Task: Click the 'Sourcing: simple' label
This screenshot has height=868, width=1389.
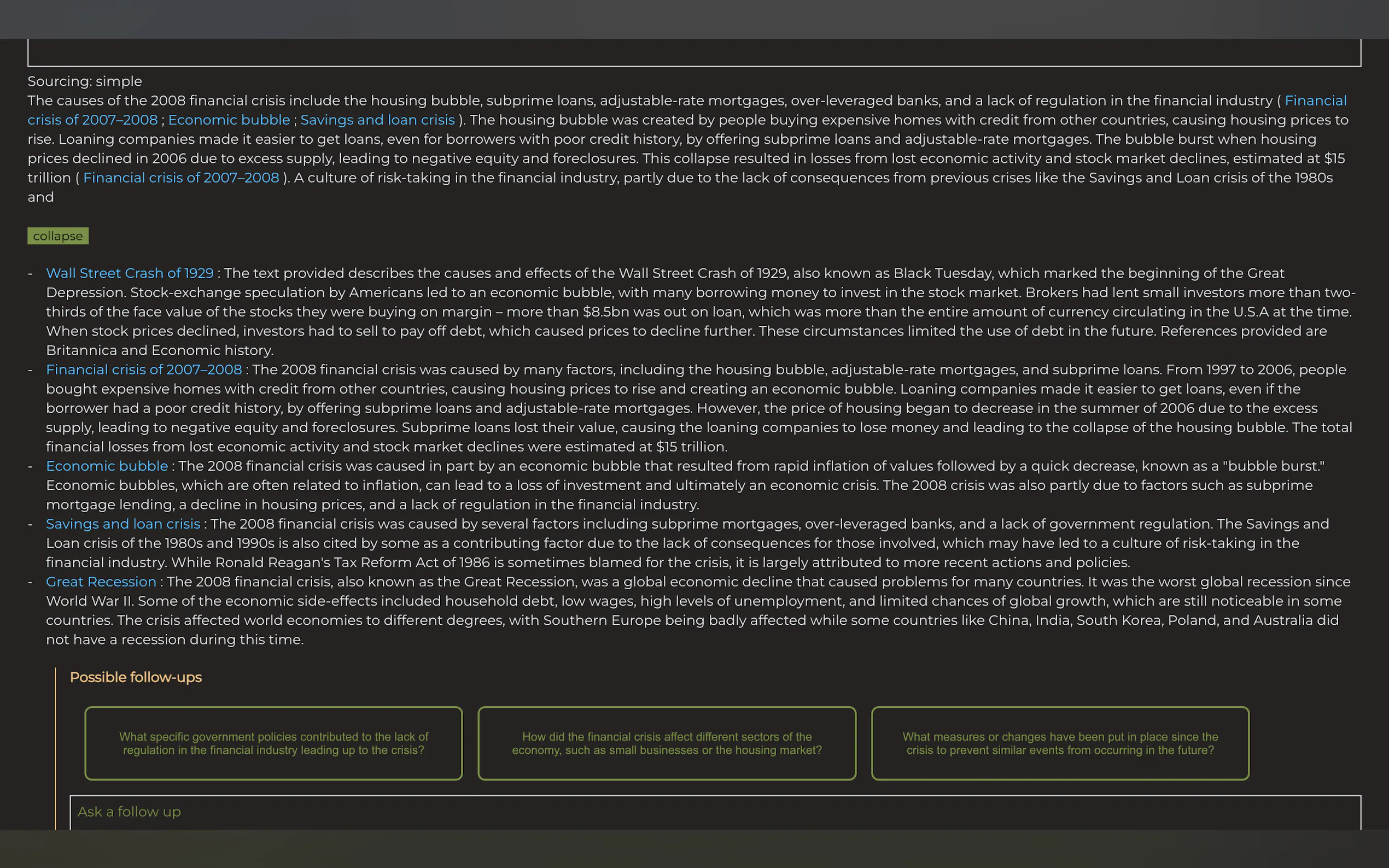Action: [x=85, y=81]
